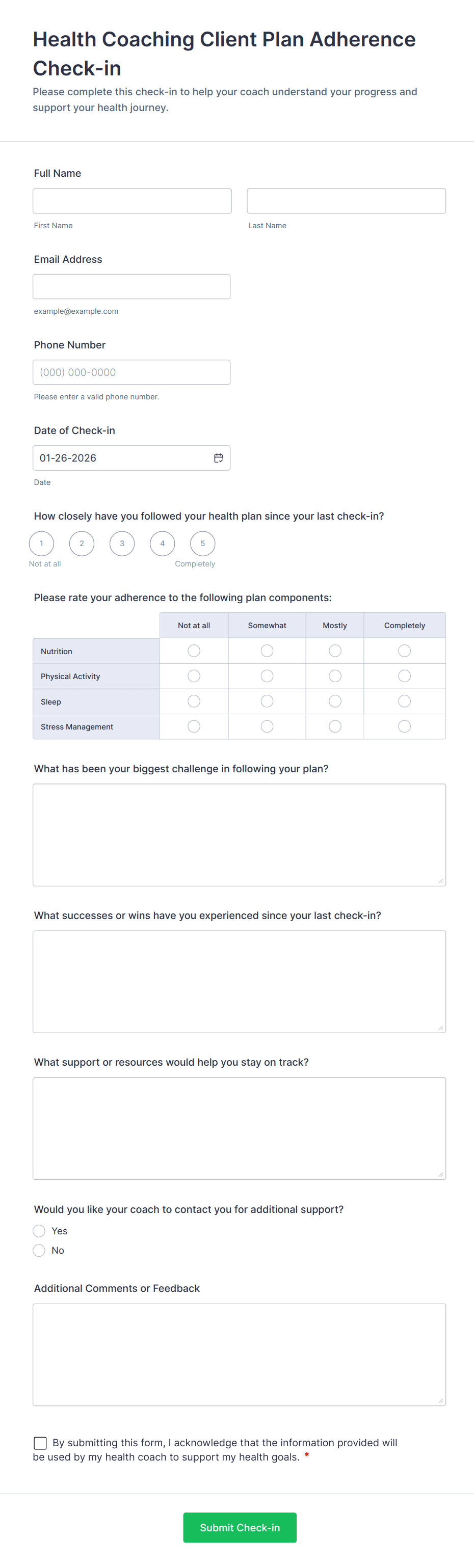
Task: Select rating 1 labeled Not at all
Action: pyautogui.click(x=41, y=544)
